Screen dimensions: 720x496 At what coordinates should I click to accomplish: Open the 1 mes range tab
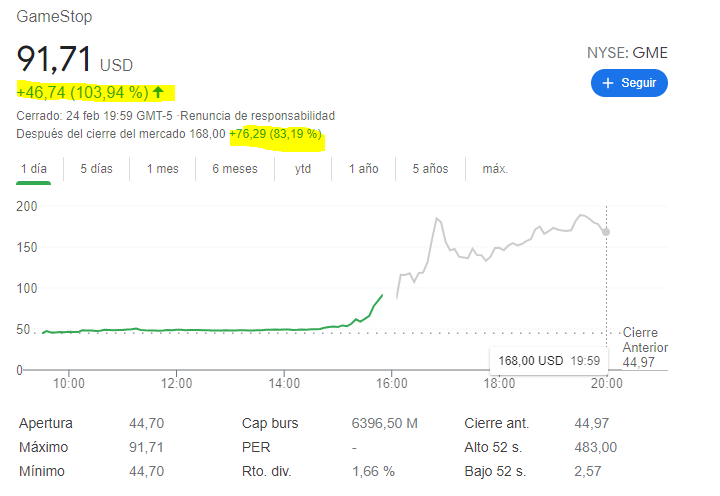click(163, 169)
